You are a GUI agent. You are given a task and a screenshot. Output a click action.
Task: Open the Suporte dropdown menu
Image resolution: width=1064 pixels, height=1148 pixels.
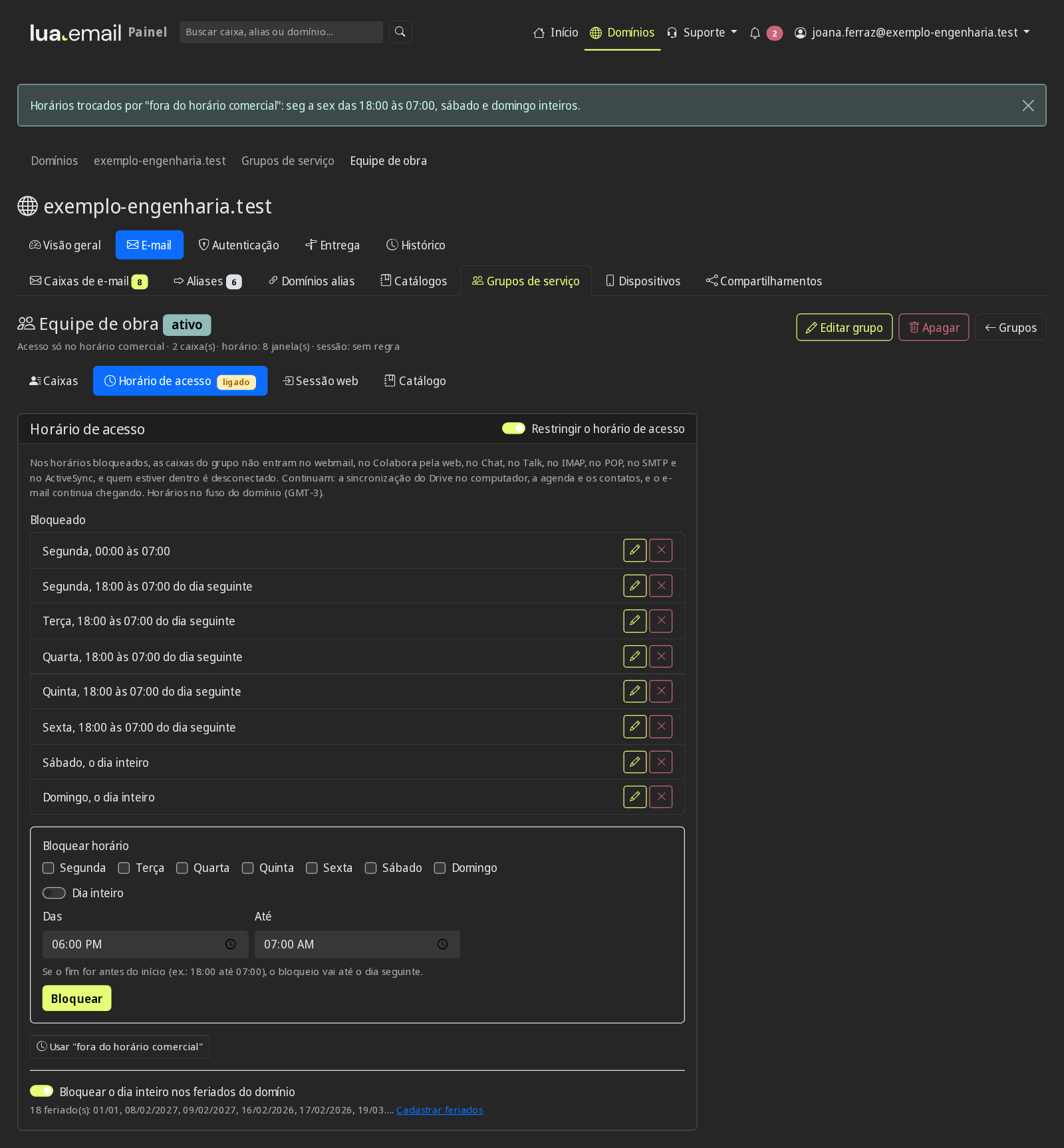702,33
